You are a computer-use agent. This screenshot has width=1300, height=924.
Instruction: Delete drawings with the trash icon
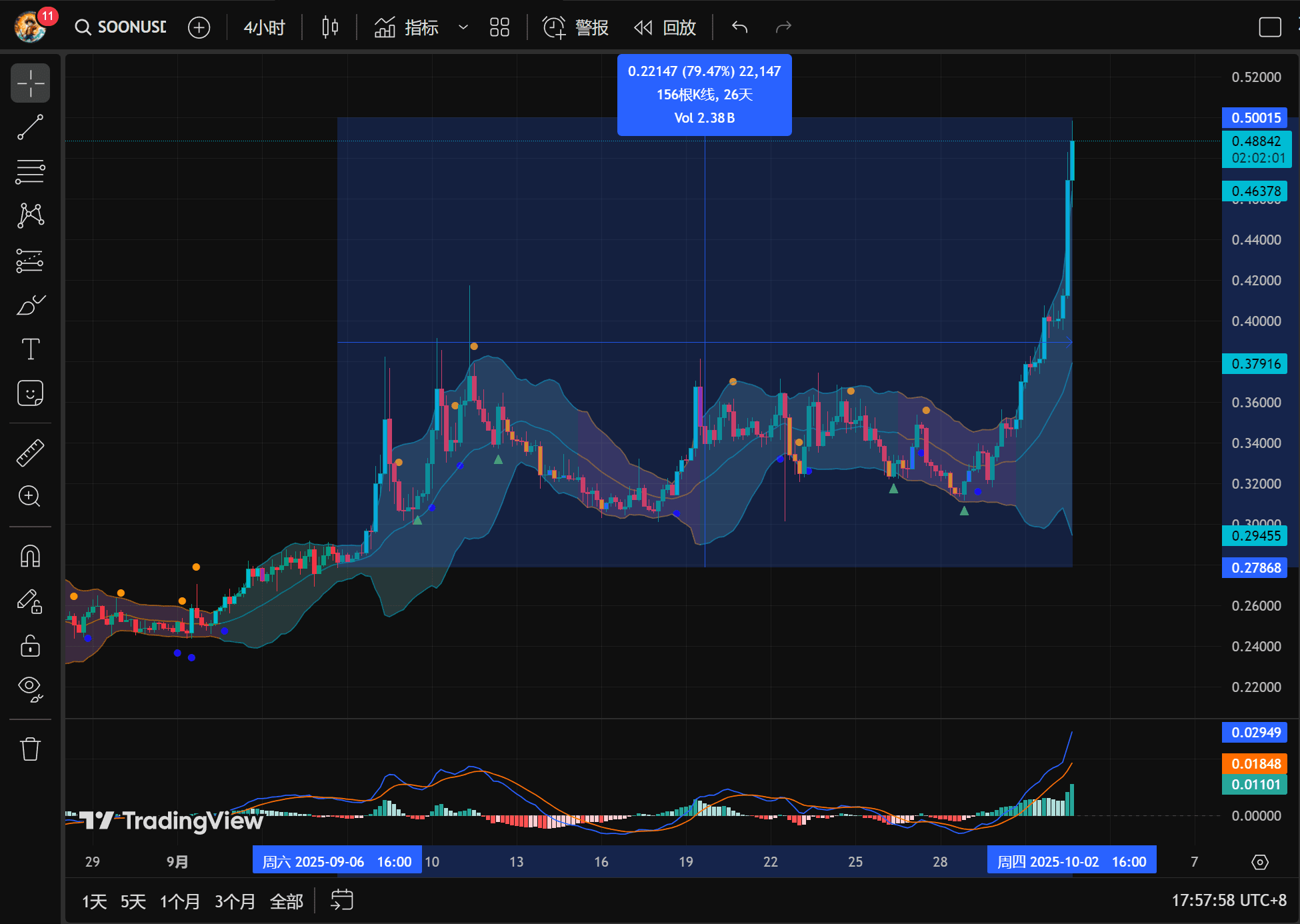coord(30,749)
